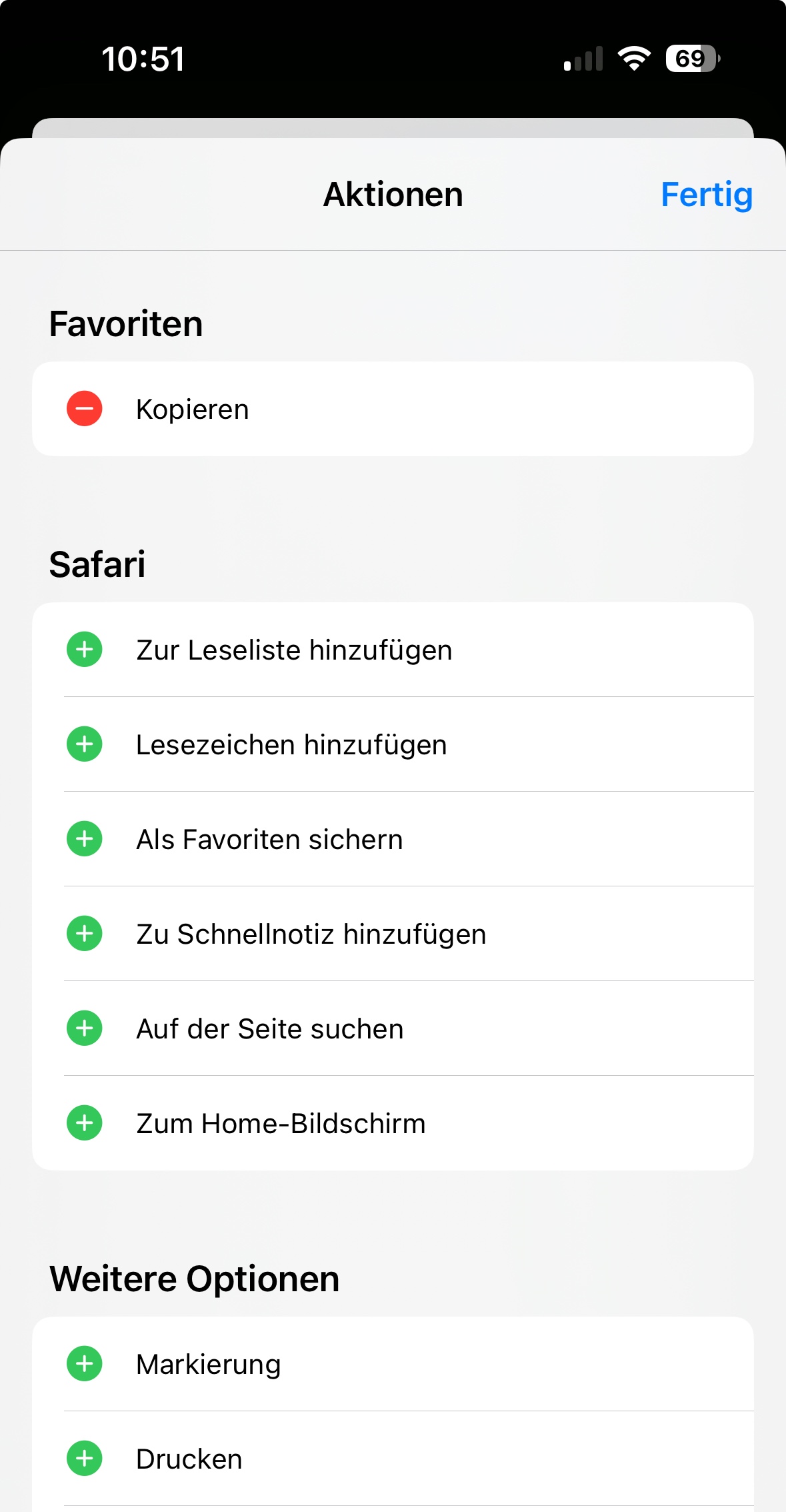Tap green plus for Zur Leseliste hinzufügen
Viewport: 786px width, 1512px height.
[85, 650]
